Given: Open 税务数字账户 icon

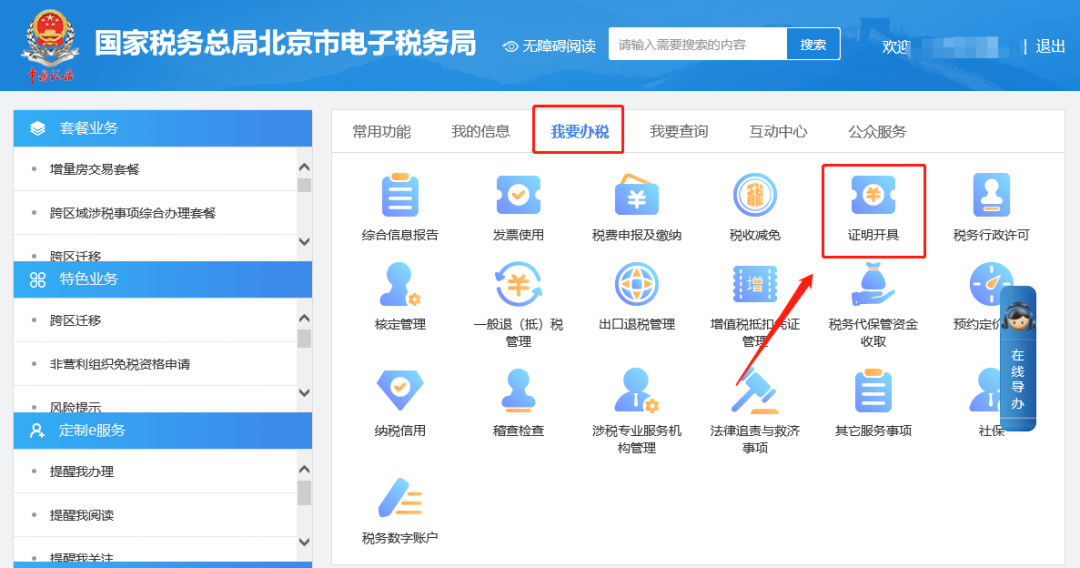Looking at the screenshot, I should coord(399,498).
